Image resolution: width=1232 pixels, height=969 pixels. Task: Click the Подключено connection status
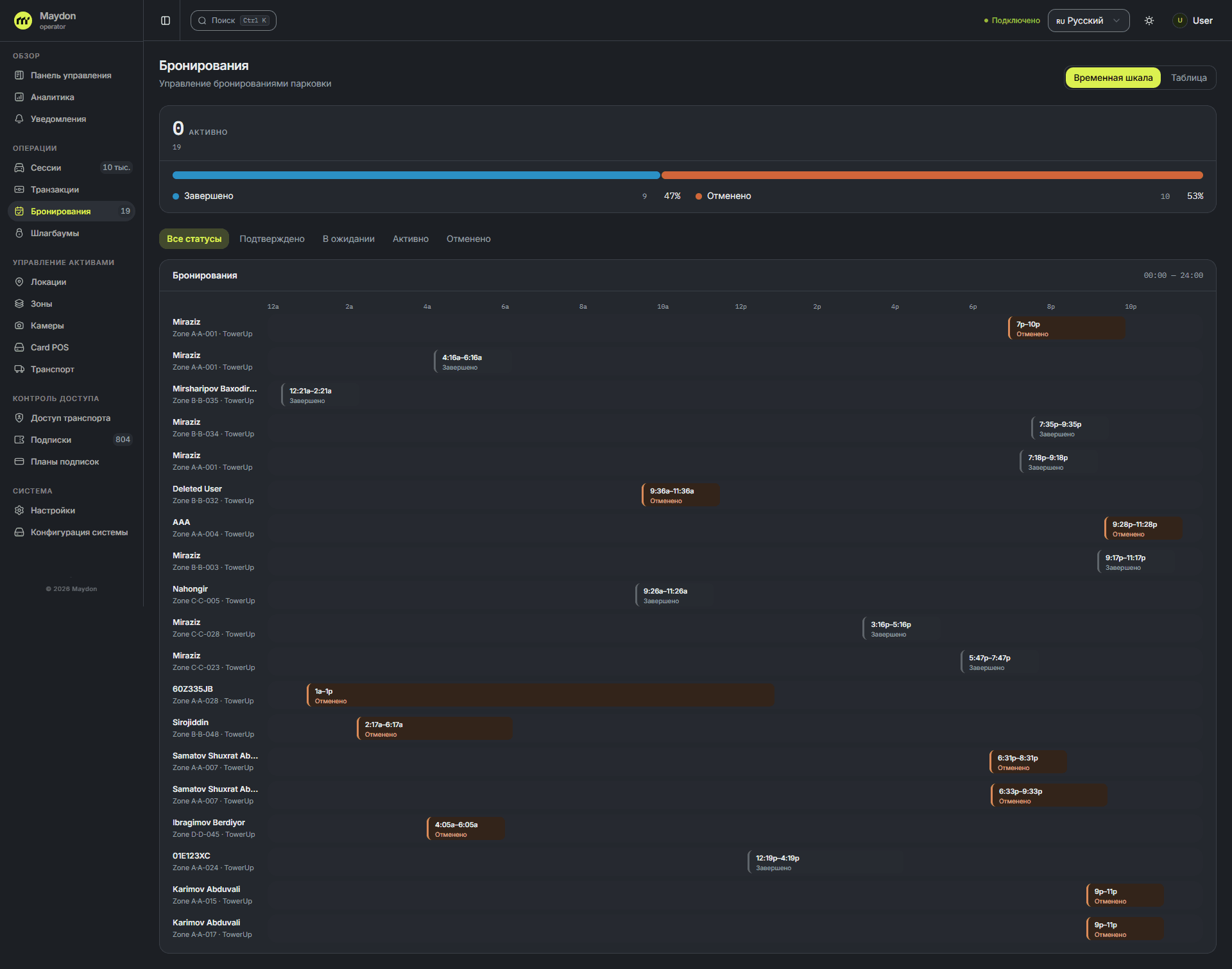point(1012,21)
